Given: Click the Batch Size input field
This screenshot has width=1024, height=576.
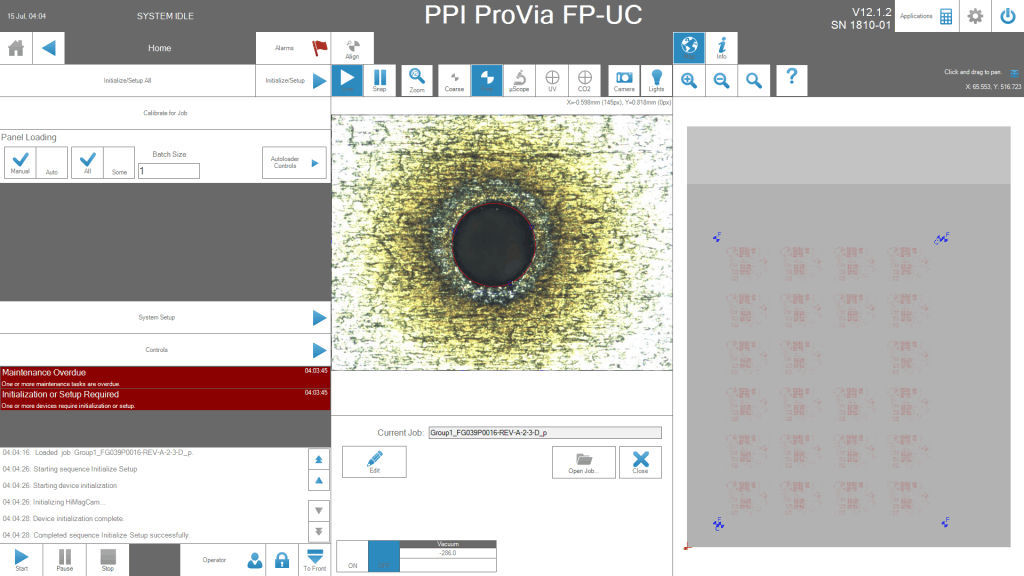Looking at the screenshot, I should point(168,170).
